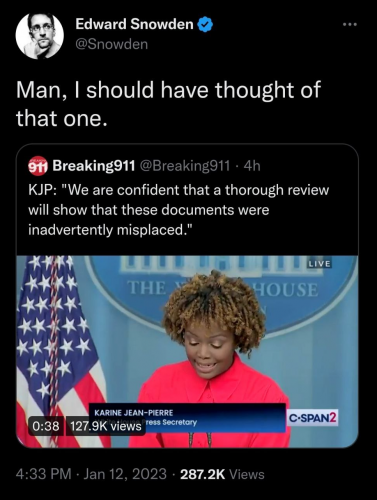Click the blue verified badge

(x=206, y=25)
